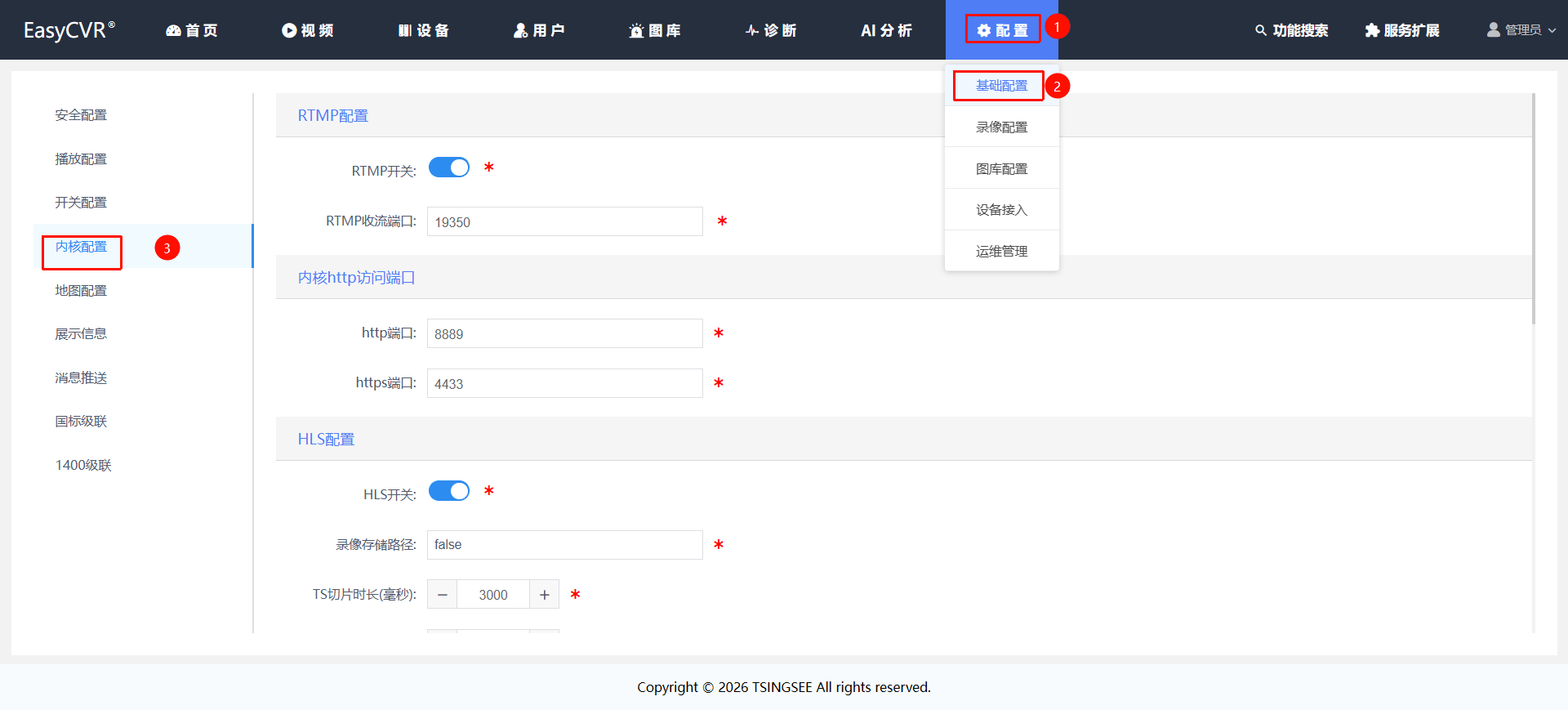Screen dimensions: 1568x710
Task: Go to the 视频 video play icon
Action: [x=289, y=30]
